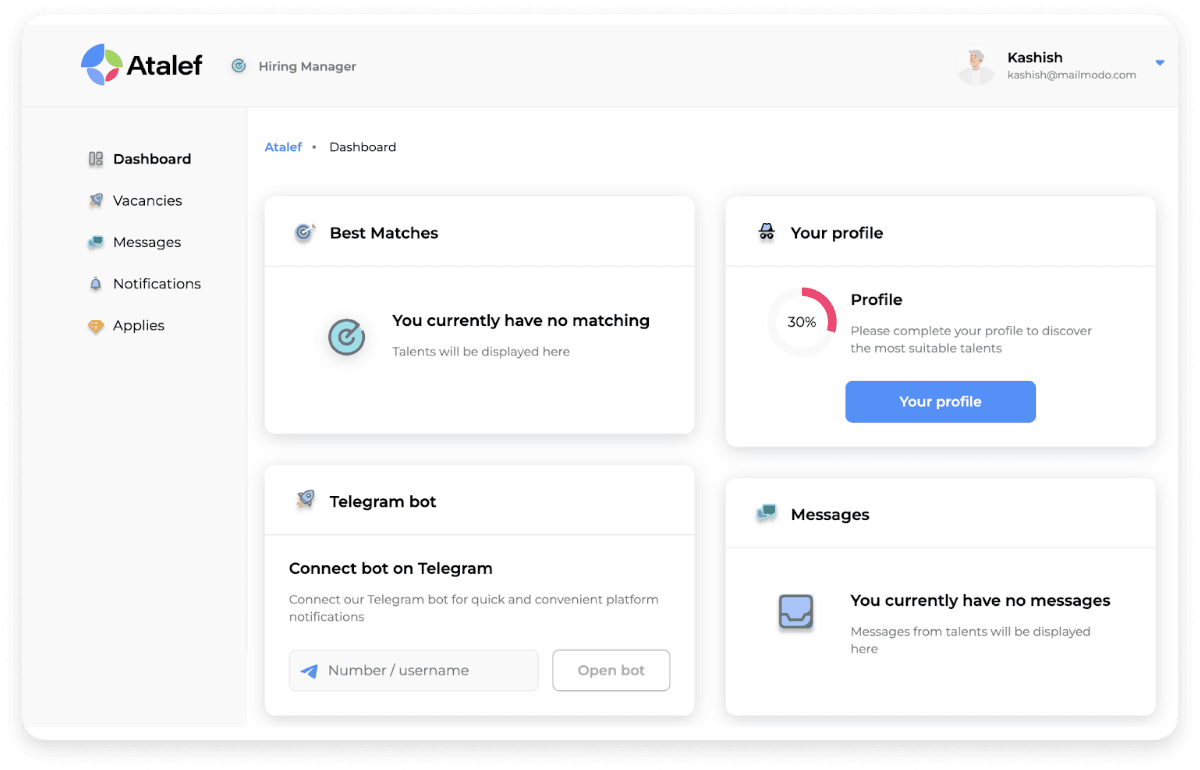The width and height of the screenshot is (1200, 770).
Task: Click the Kashish user name
Action: click(x=1035, y=57)
